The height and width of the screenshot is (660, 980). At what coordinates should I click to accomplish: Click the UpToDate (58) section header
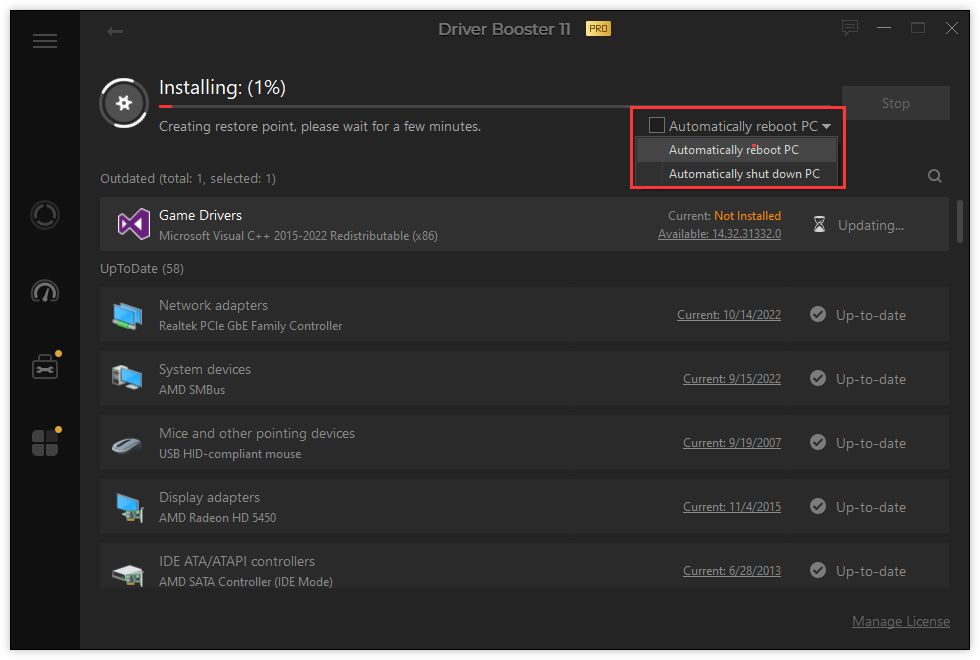pos(142,269)
